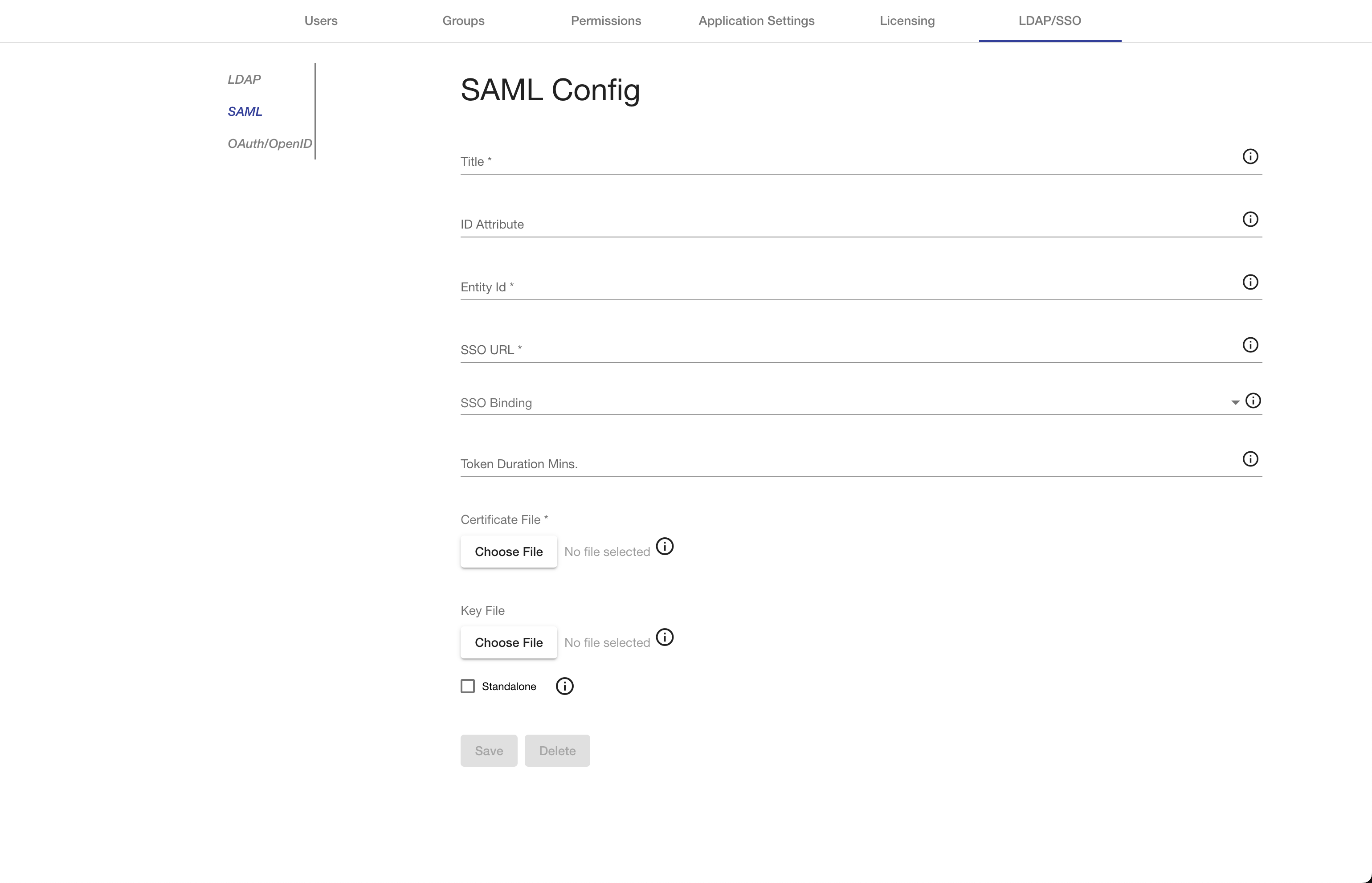Click the Delete button
Image resolution: width=1372 pixels, height=883 pixels.
[557, 751]
